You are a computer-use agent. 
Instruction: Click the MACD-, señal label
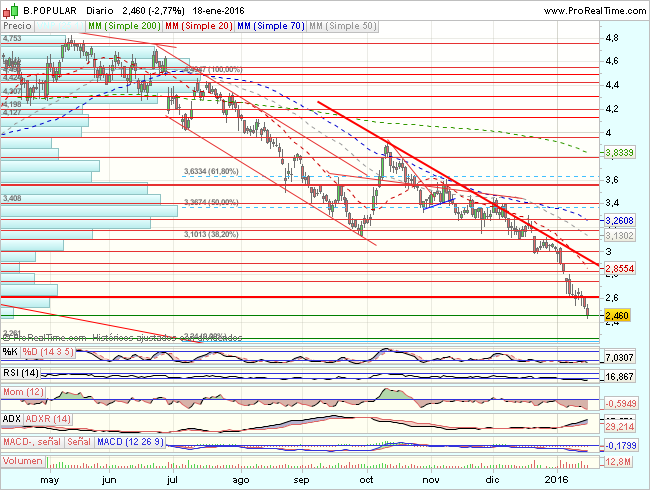tap(32, 442)
